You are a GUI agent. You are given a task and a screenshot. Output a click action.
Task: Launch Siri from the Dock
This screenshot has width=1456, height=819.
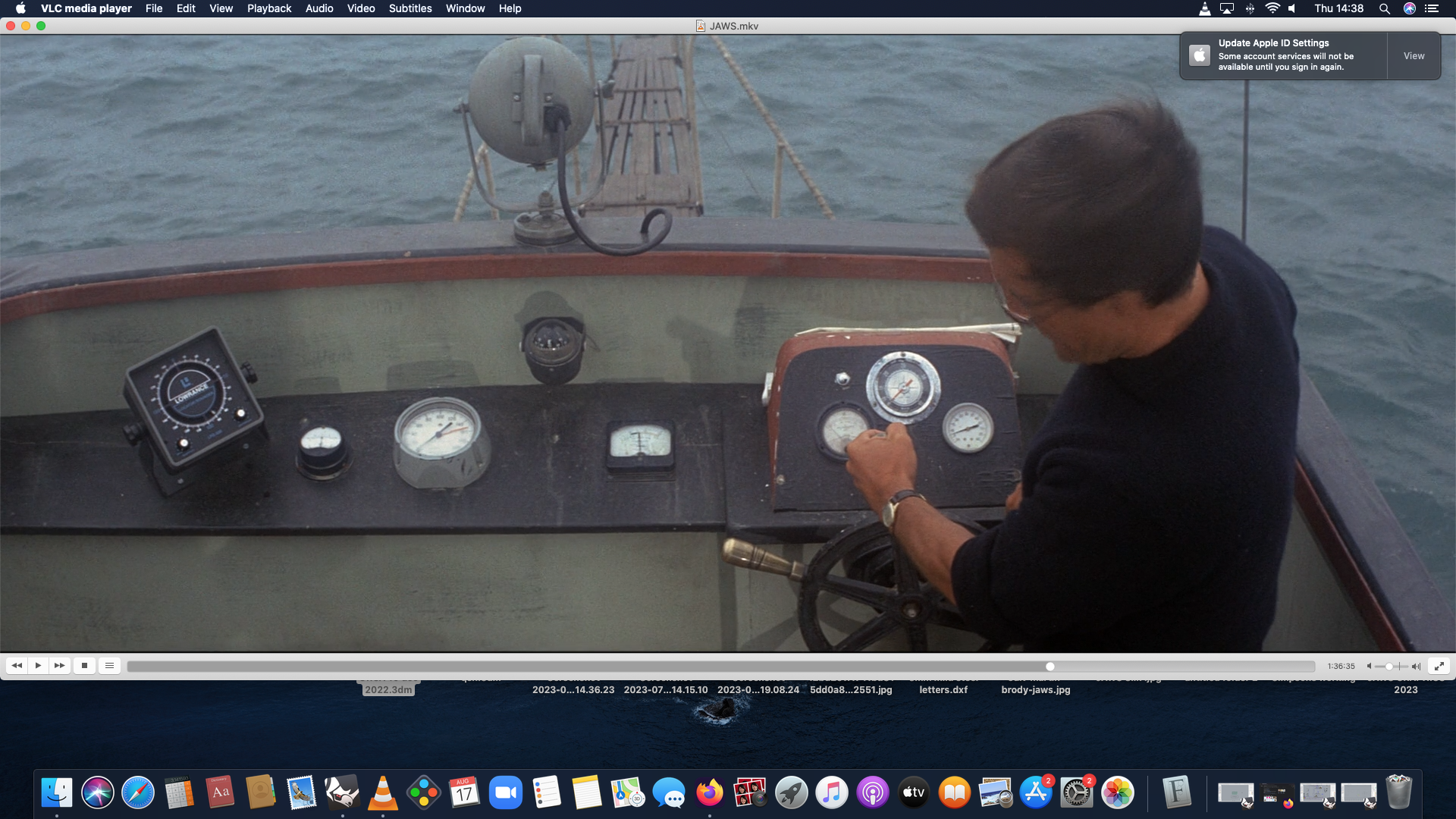click(x=98, y=793)
